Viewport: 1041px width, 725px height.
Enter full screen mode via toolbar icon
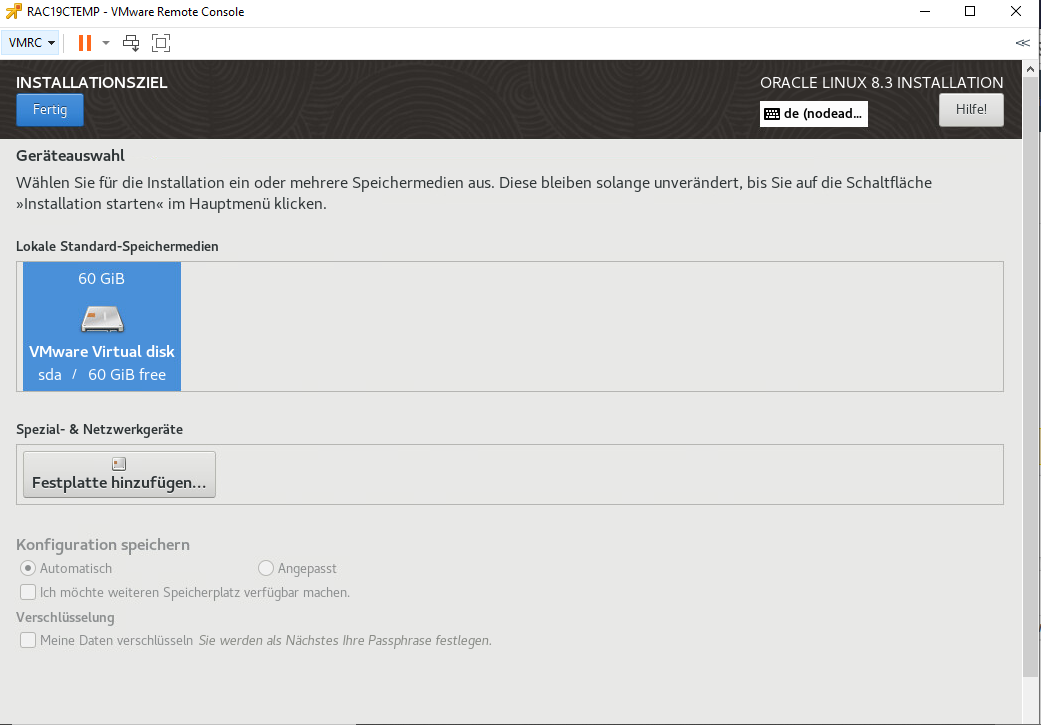(161, 43)
